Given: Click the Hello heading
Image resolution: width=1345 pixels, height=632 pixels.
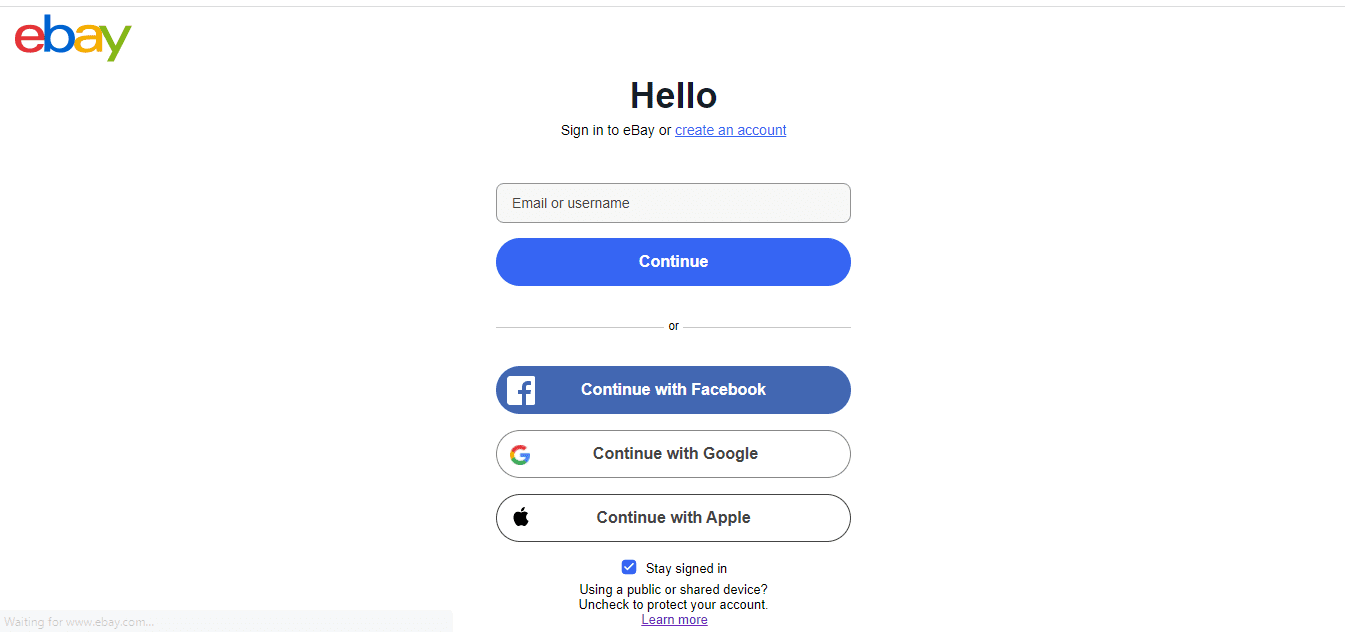Looking at the screenshot, I should point(673,96).
